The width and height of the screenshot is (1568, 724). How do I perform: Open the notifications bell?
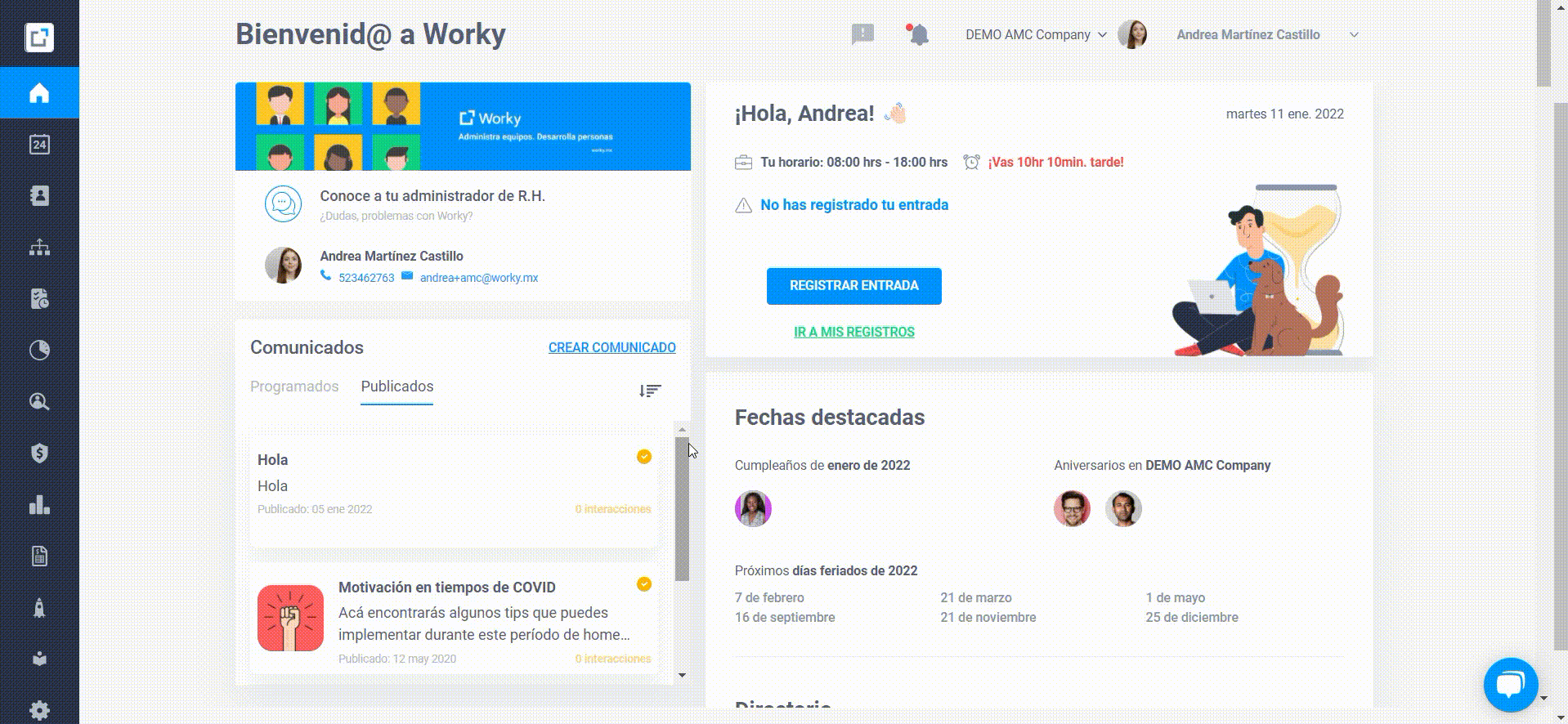point(918,34)
